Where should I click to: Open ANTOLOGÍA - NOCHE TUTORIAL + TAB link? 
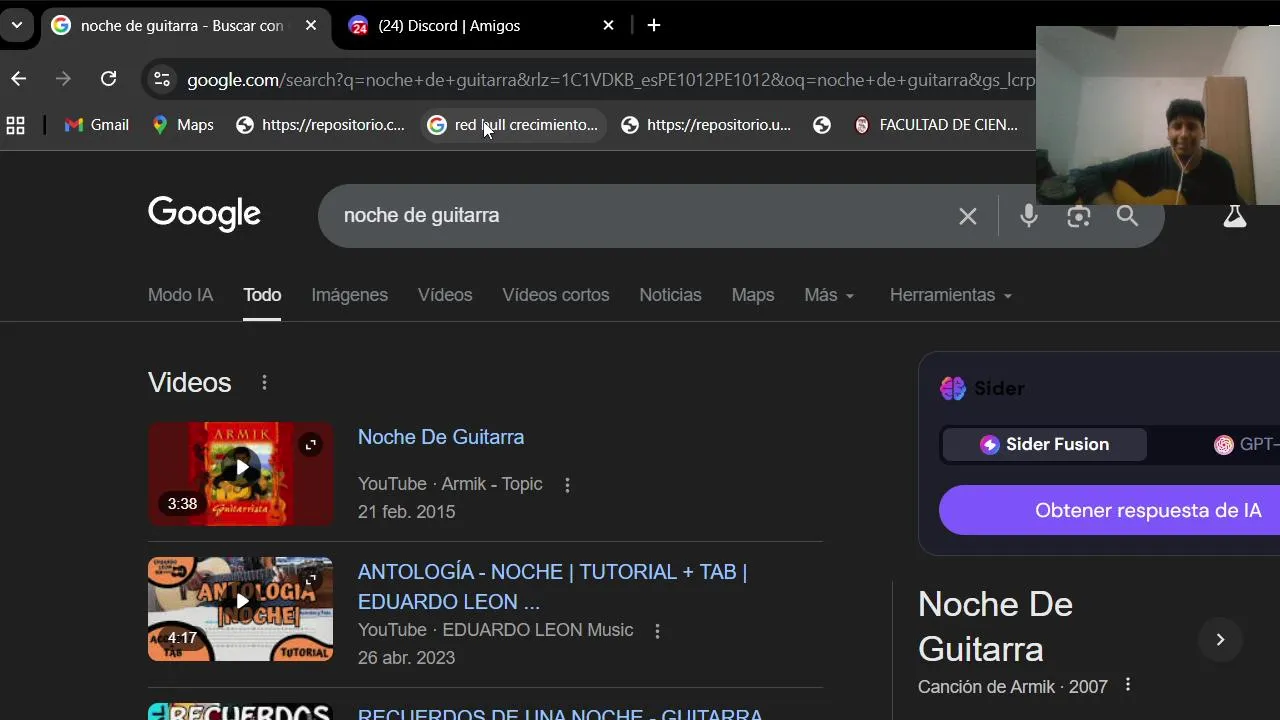[552, 586]
